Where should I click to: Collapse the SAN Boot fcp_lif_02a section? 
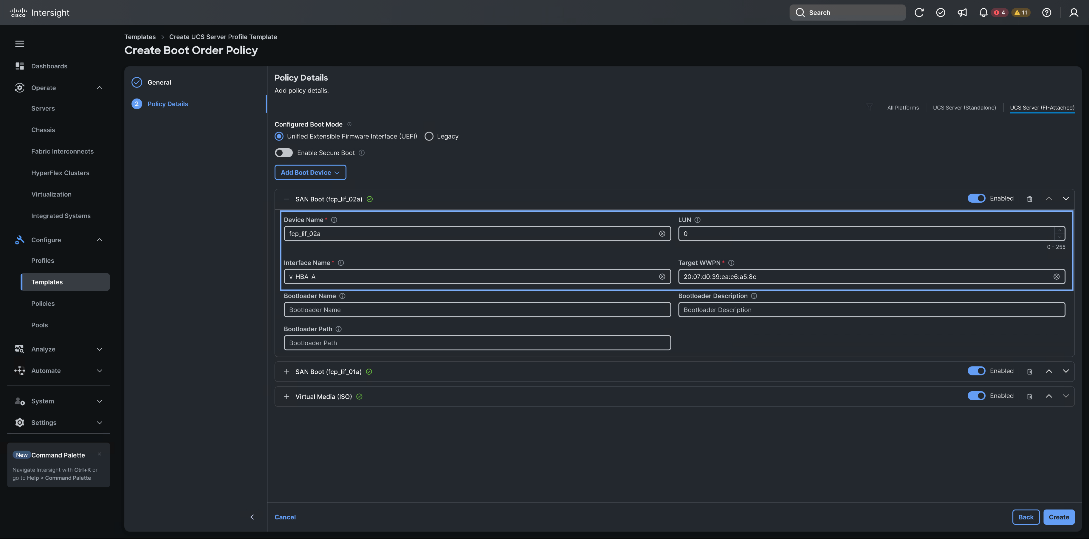(x=286, y=199)
